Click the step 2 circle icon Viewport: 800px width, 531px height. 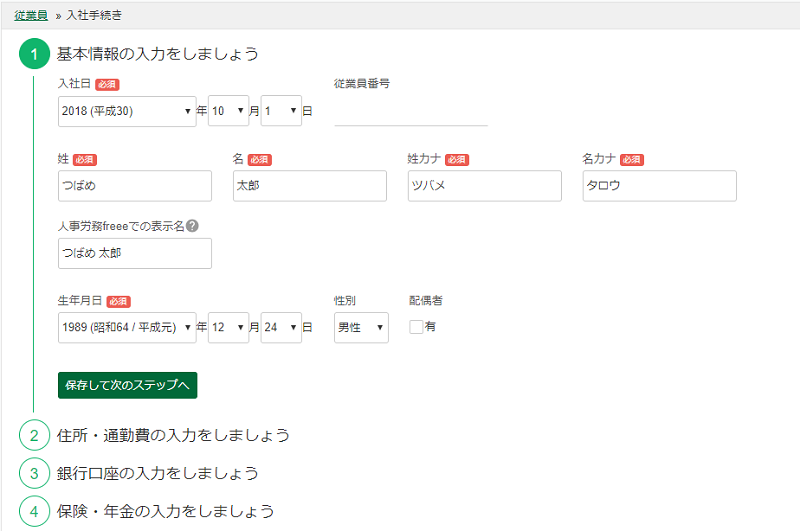pyautogui.click(x=34, y=435)
